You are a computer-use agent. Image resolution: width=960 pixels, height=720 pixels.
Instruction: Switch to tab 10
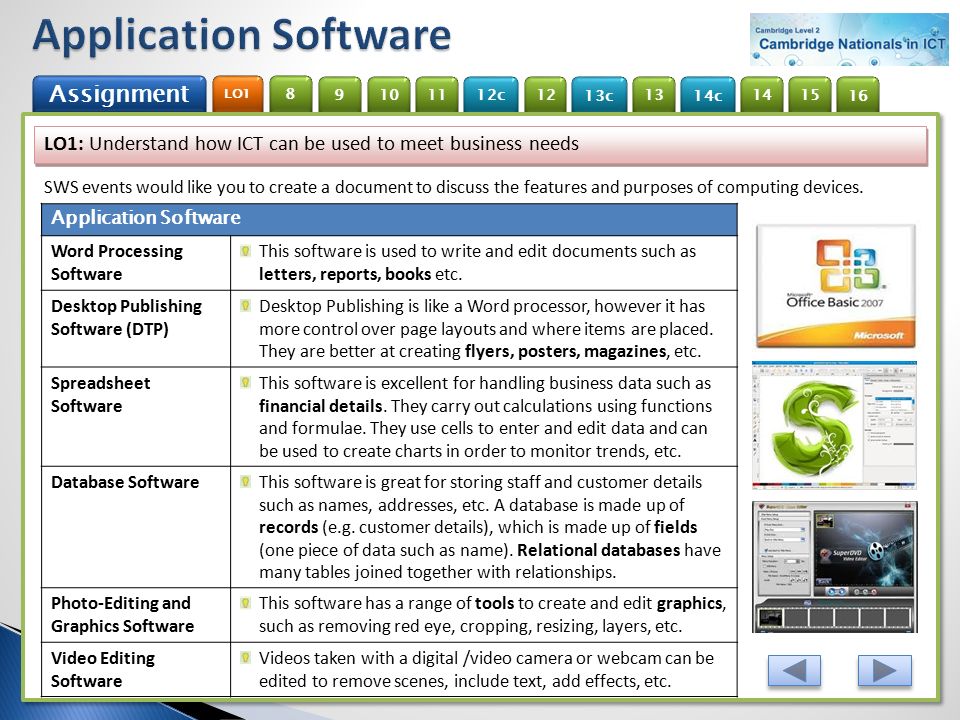pos(389,94)
